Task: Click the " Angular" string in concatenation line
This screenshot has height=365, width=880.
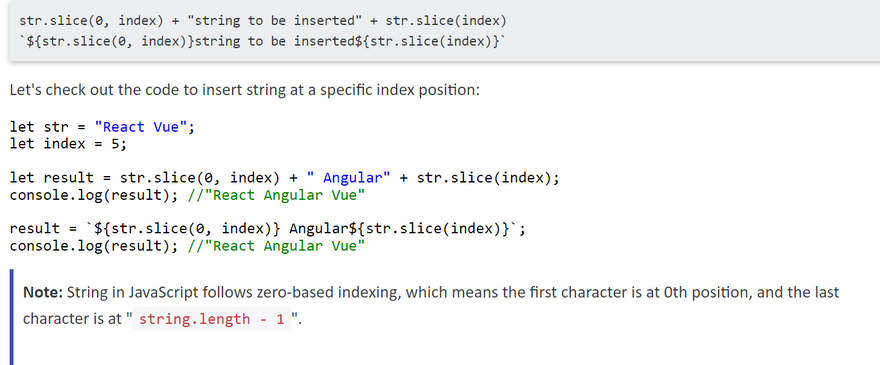Action: coord(348,178)
